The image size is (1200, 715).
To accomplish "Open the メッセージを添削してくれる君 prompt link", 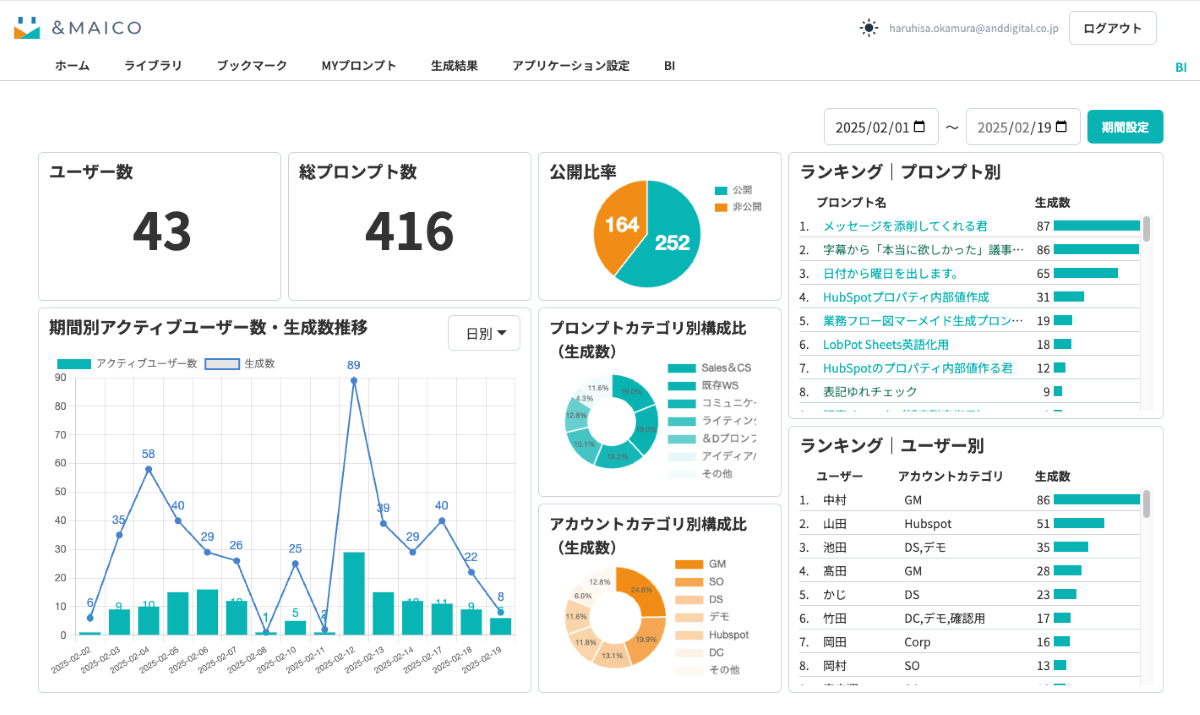I will pos(905,226).
